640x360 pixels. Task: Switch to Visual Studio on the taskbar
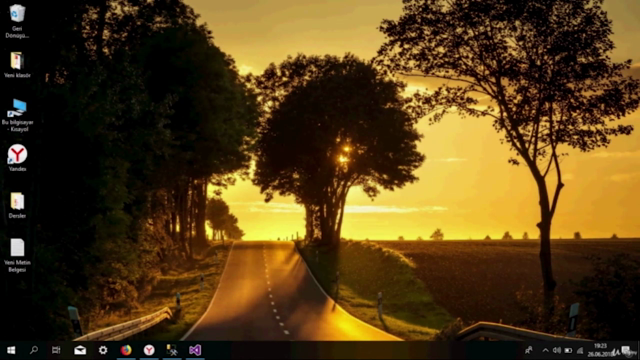click(195, 350)
